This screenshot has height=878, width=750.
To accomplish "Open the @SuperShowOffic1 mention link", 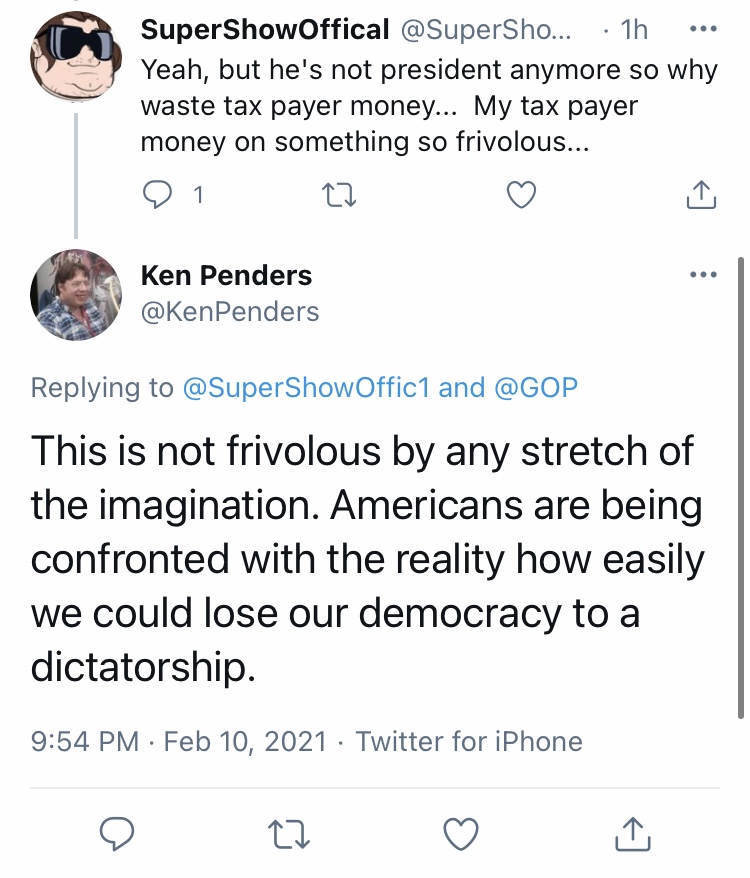I will click(306, 387).
